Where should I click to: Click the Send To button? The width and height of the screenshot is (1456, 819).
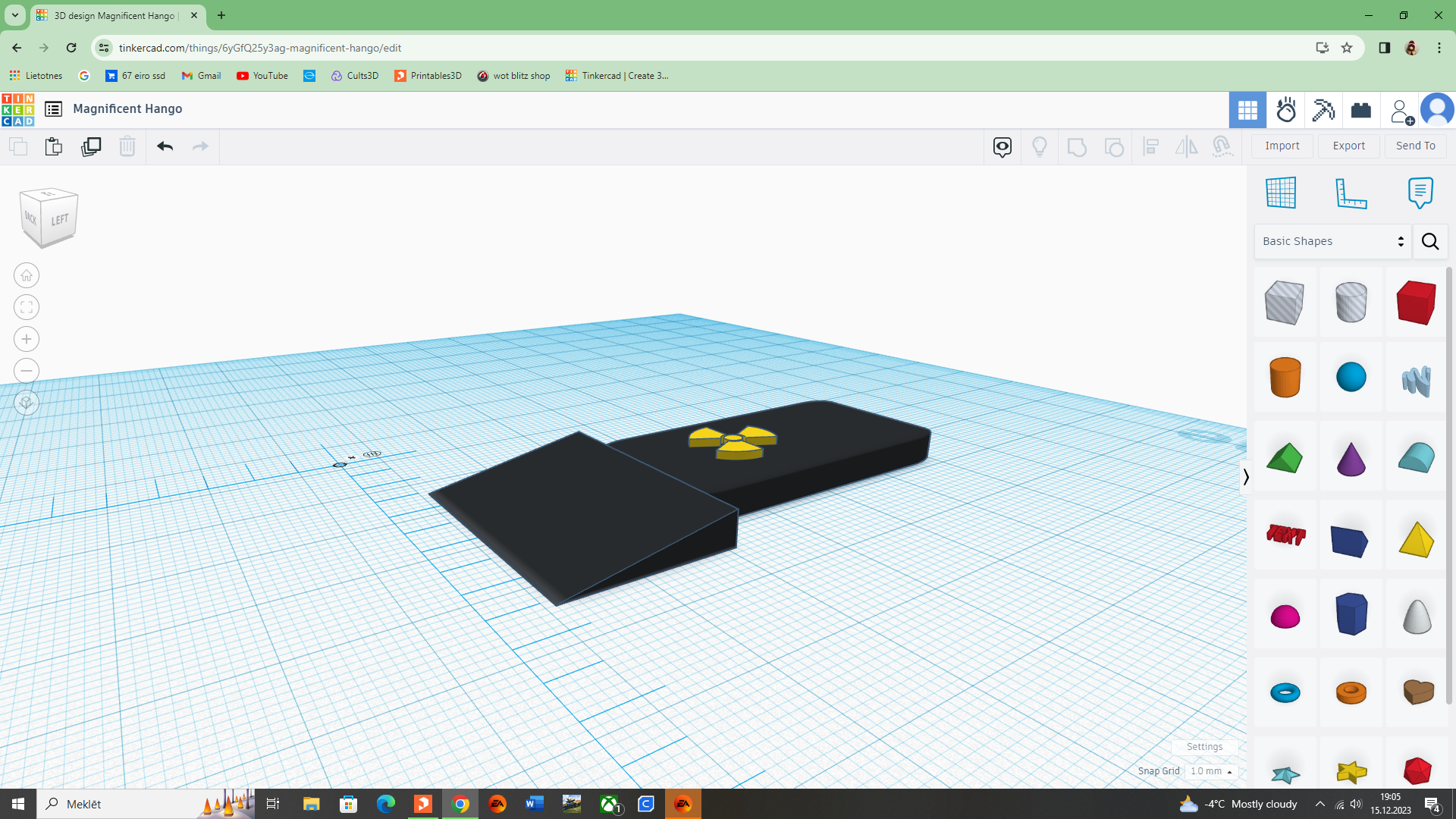tap(1415, 146)
